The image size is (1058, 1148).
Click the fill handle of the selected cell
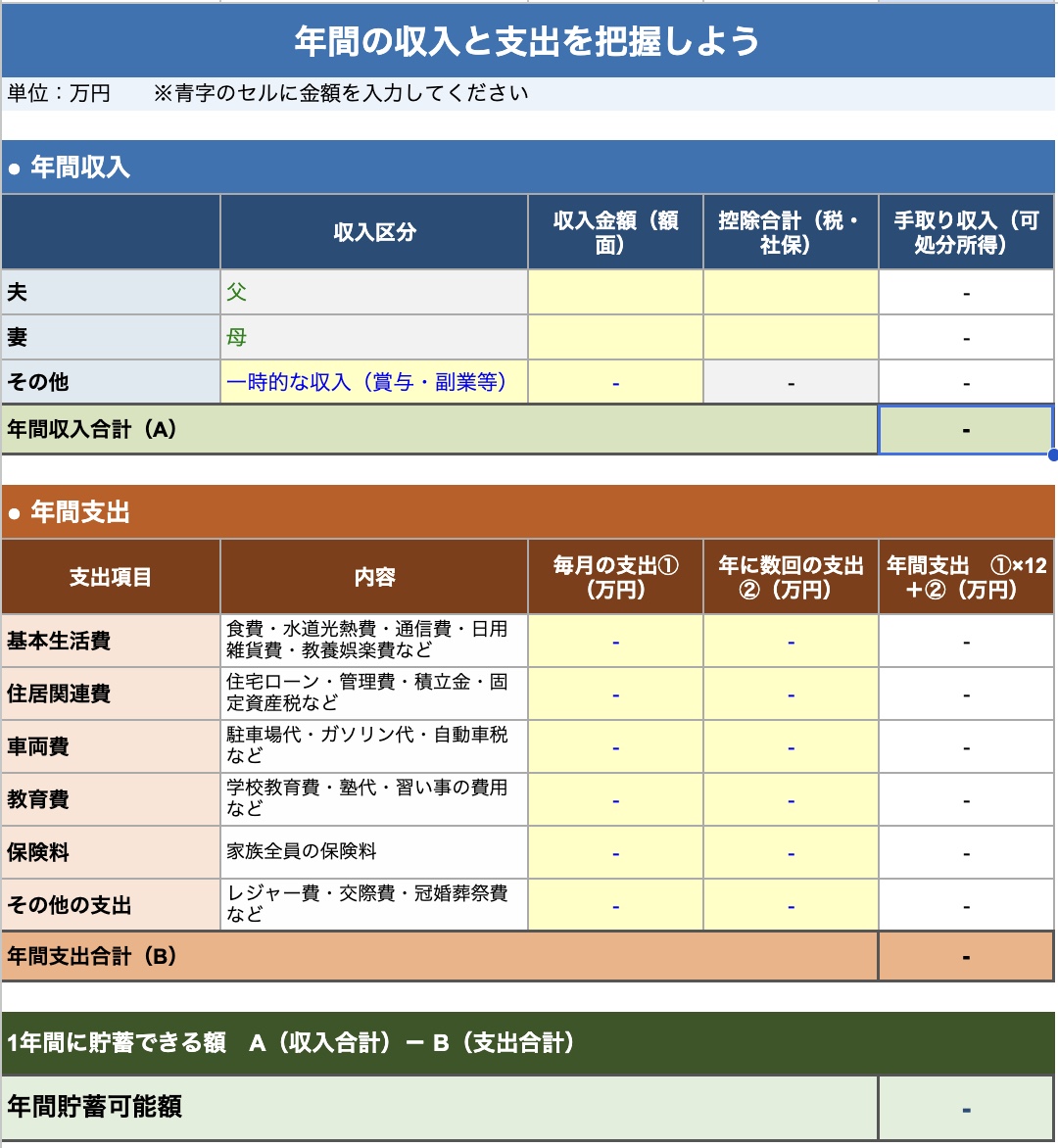(1052, 454)
